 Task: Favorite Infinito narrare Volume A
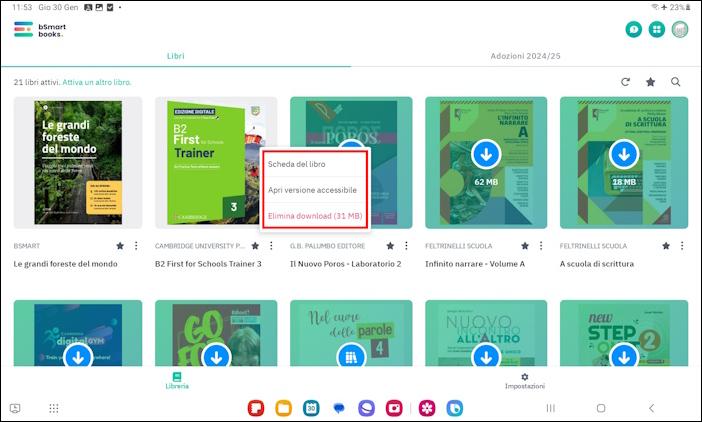(525, 246)
